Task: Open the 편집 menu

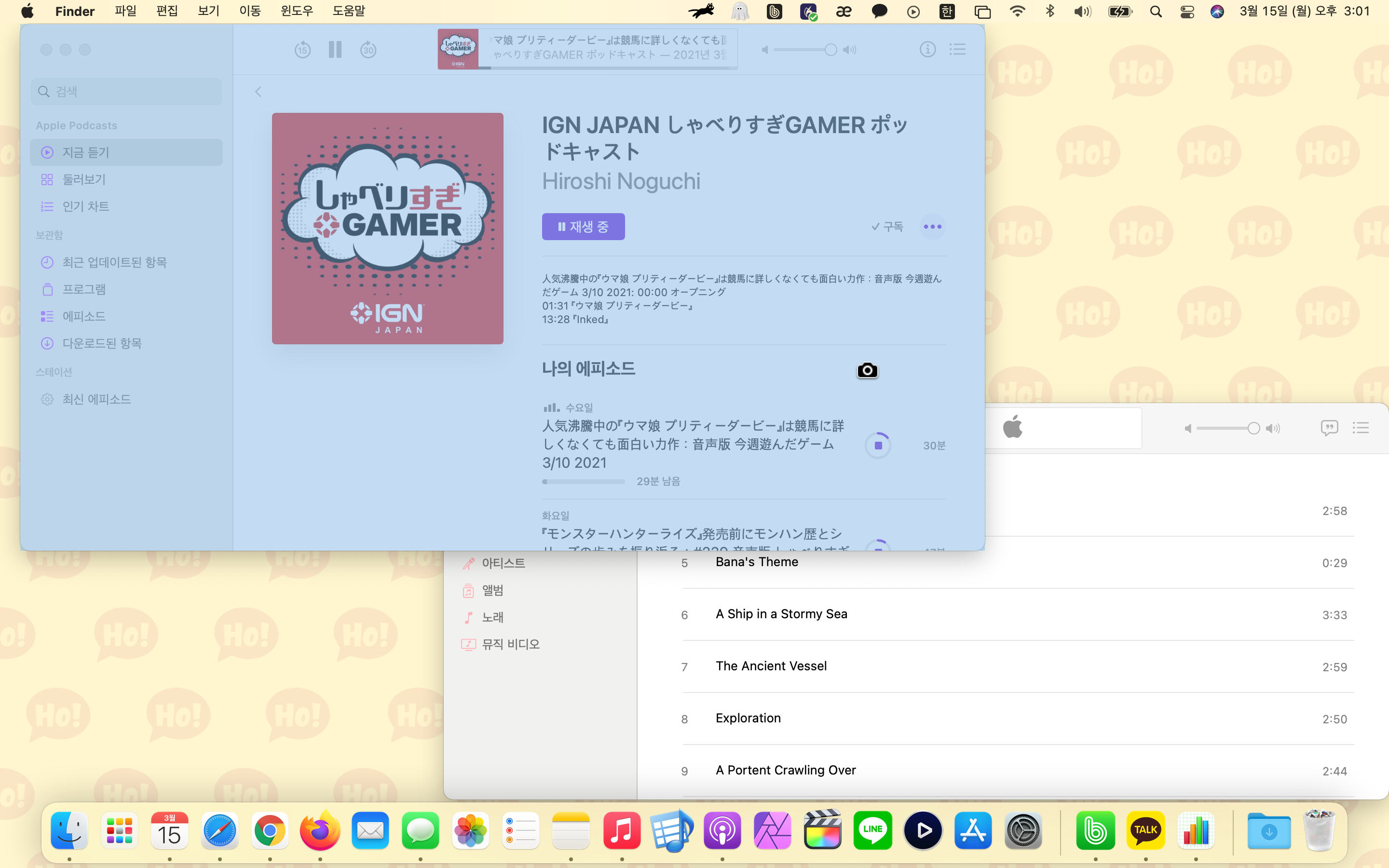Action: coord(167,11)
